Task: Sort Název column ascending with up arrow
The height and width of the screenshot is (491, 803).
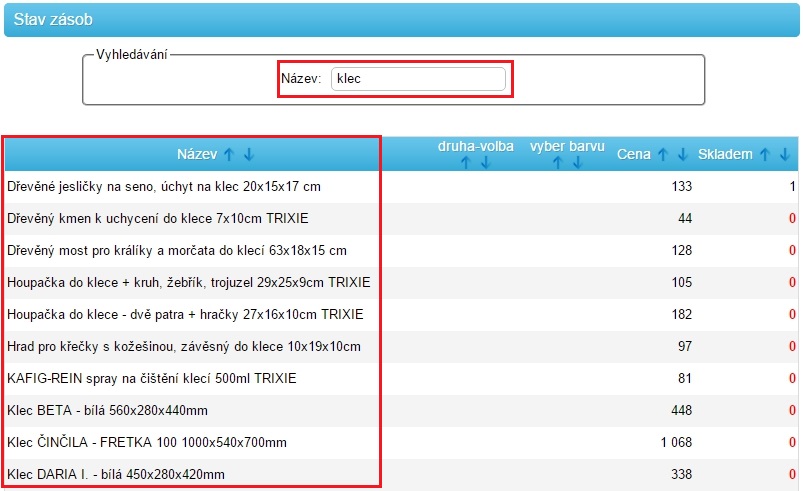Action: 229,155
